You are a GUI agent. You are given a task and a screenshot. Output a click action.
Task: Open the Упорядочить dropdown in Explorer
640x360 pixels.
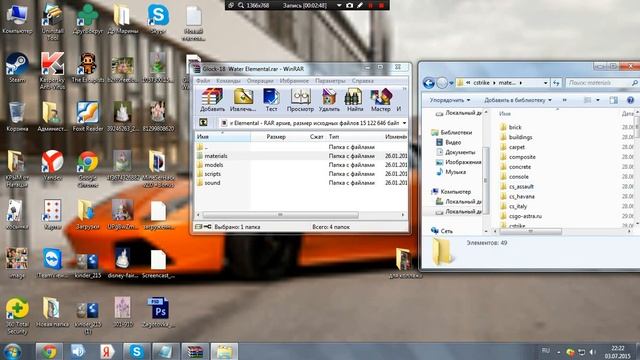[x=449, y=100]
